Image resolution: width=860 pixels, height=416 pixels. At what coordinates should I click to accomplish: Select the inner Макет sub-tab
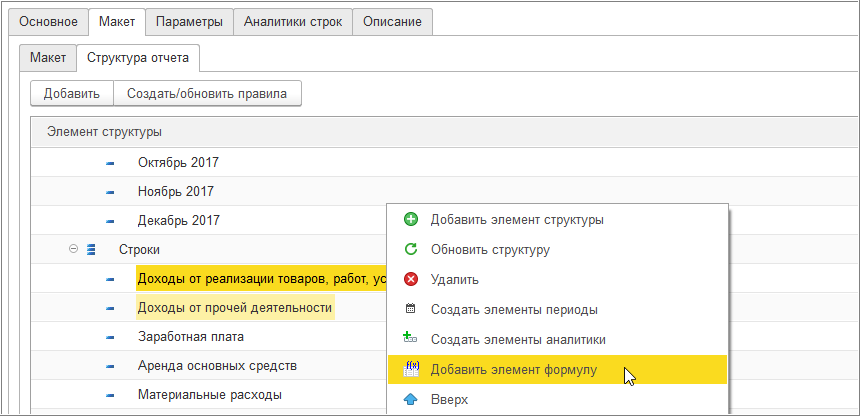coord(48,58)
